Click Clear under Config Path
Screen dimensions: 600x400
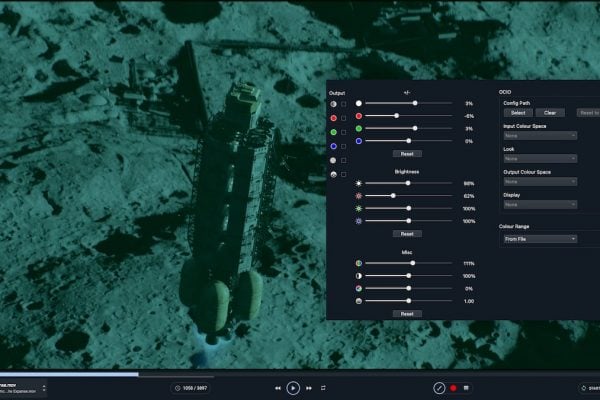tap(550, 113)
